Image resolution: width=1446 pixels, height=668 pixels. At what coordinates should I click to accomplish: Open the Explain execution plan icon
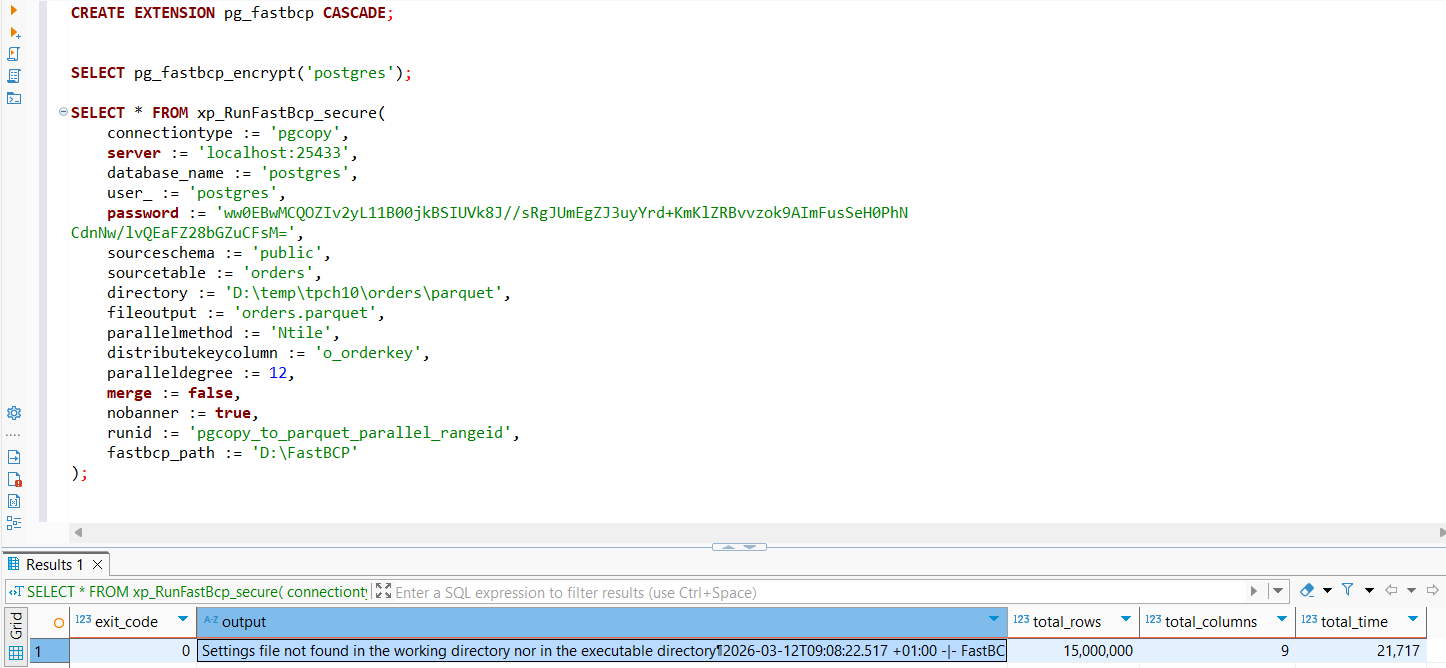pyautogui.click(x=14, y=75)
